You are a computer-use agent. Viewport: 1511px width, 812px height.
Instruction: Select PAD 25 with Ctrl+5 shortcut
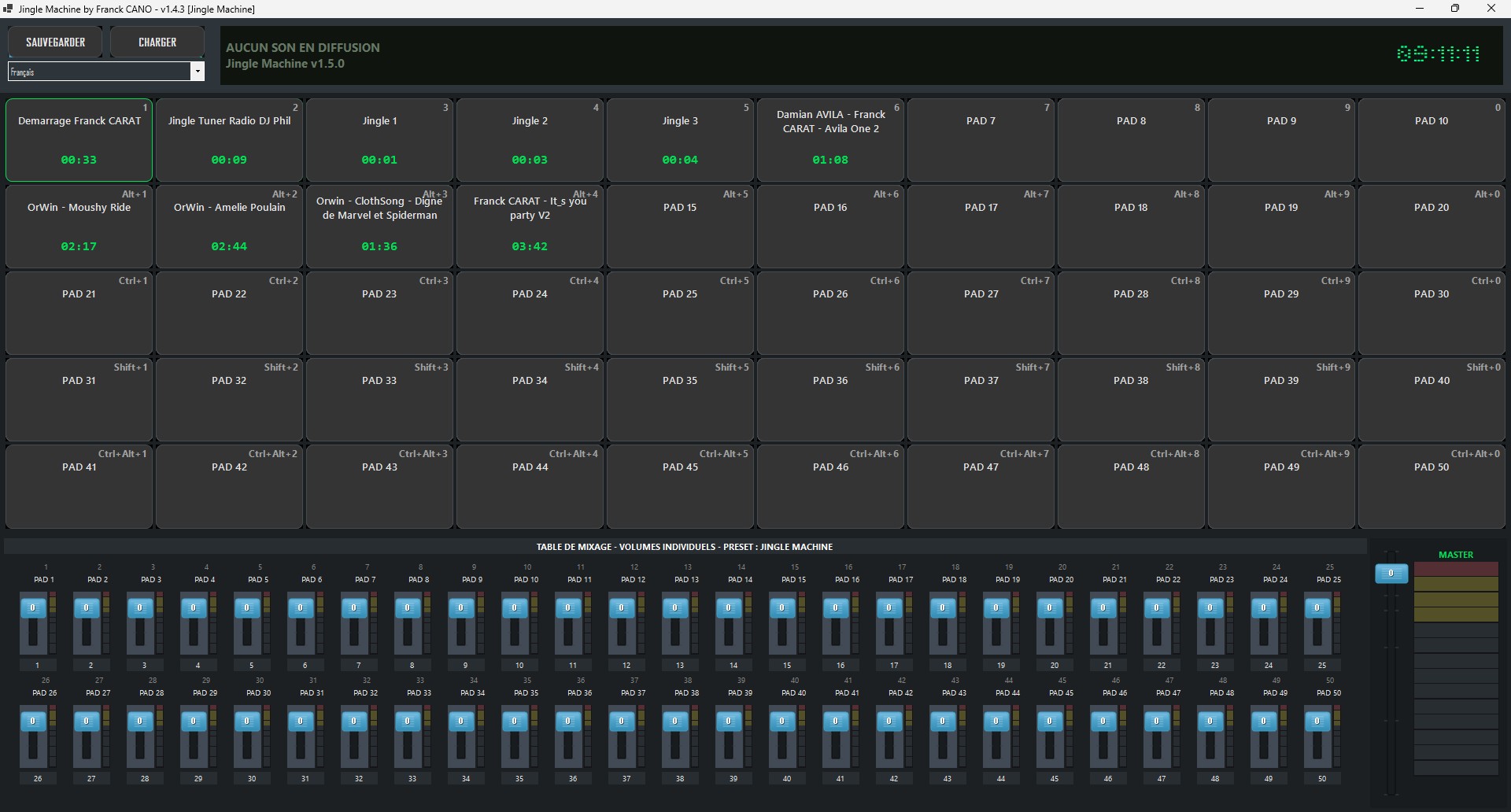pos(680,313)
